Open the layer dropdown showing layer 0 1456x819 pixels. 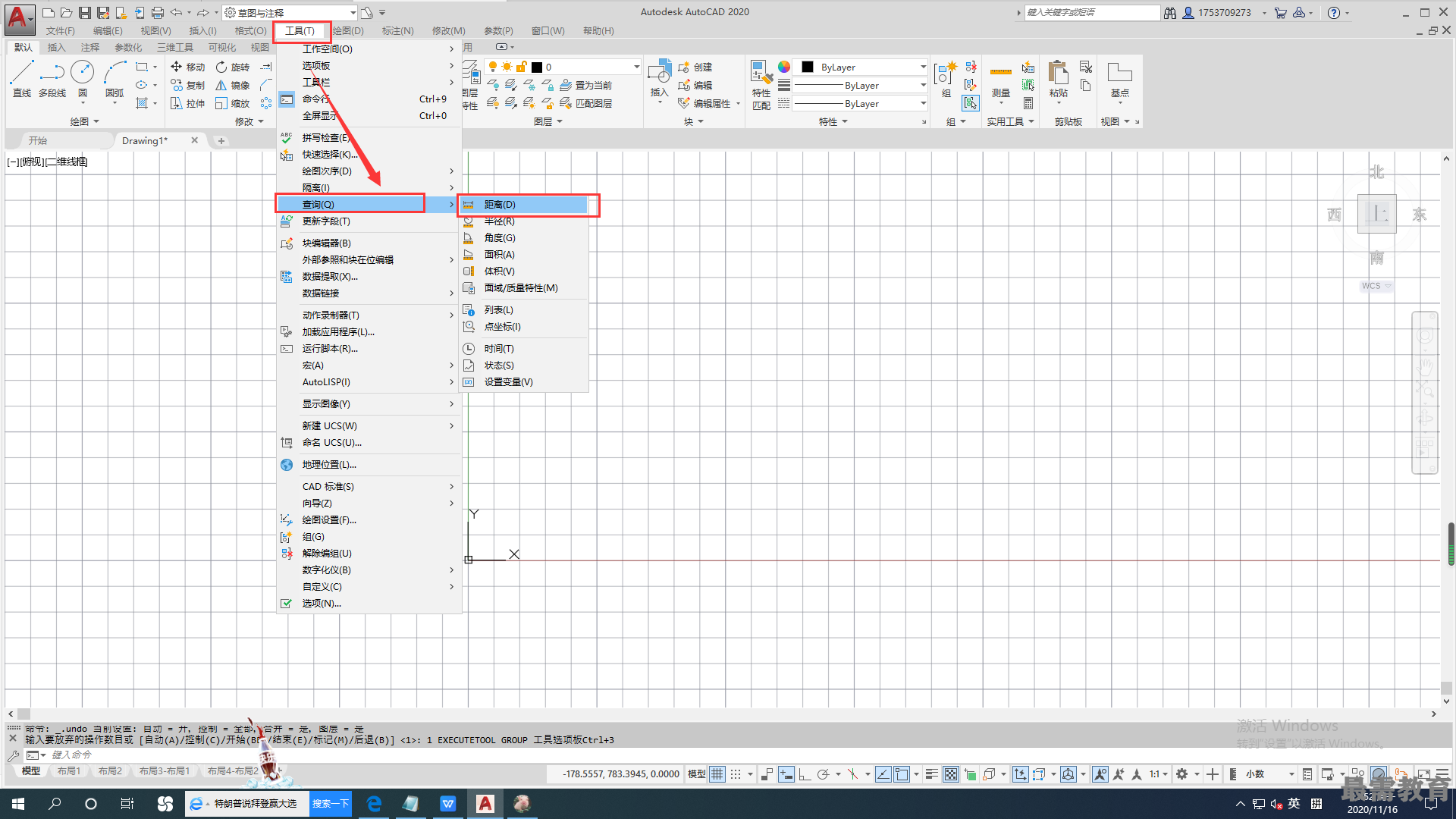coord(563,67)
